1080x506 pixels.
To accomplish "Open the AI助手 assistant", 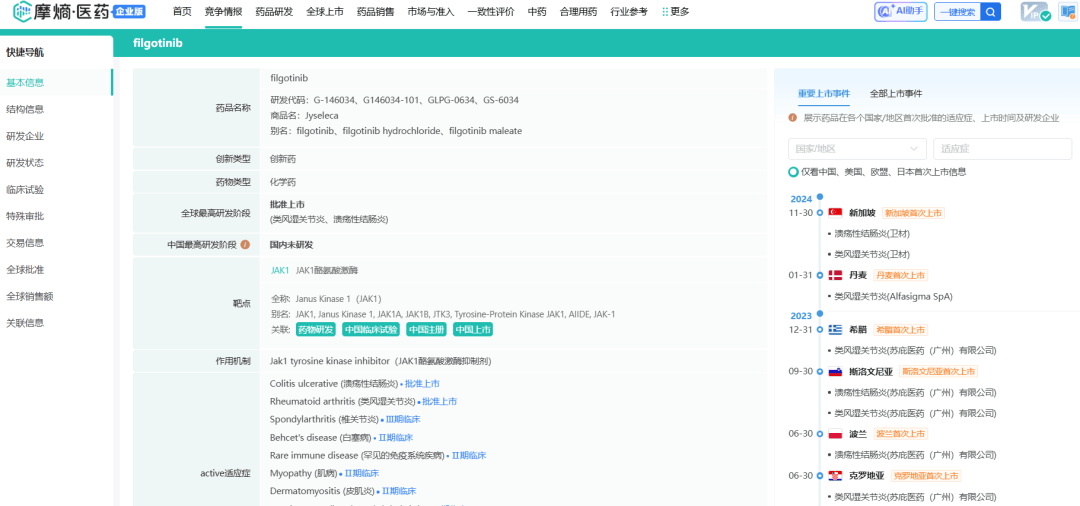I will [x=901, y=12].
